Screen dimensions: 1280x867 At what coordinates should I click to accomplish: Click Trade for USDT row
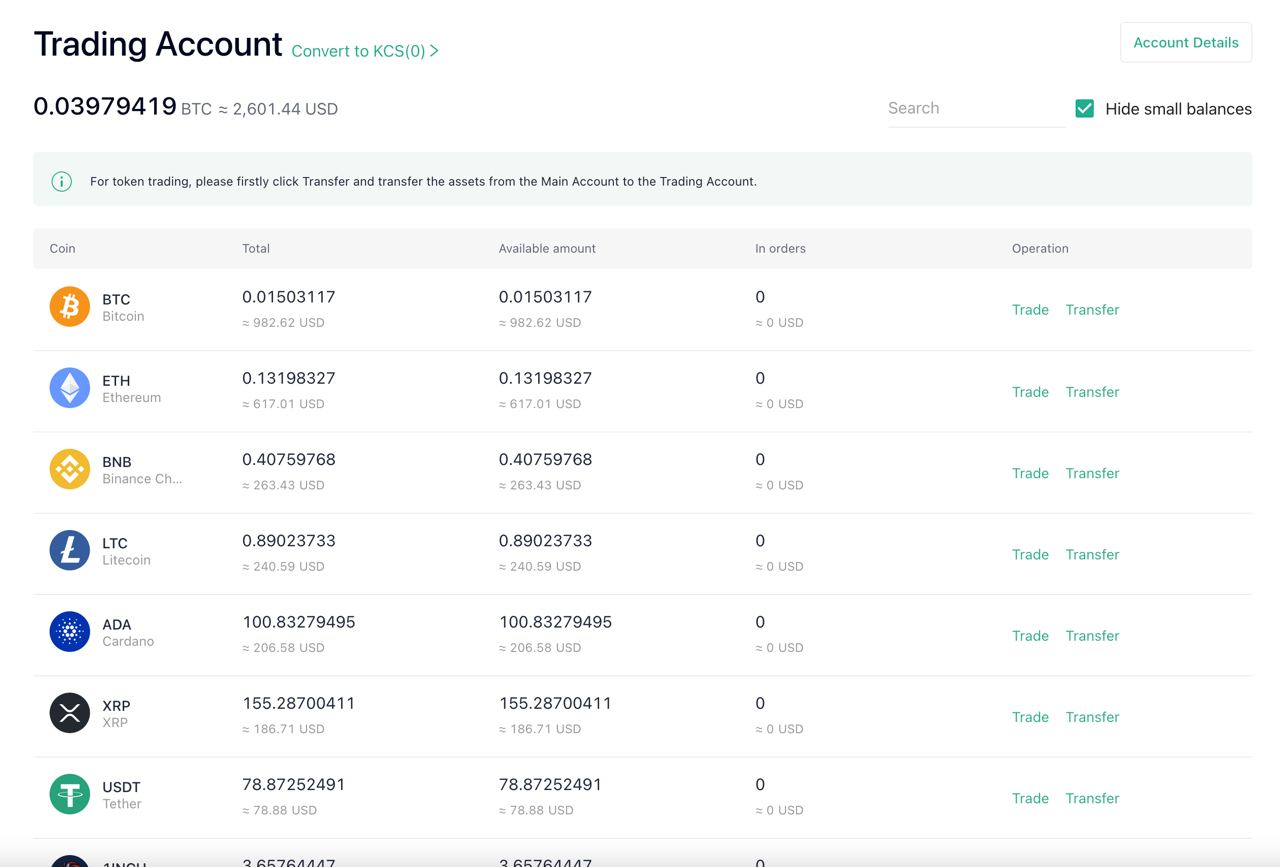pos(1030,798)
